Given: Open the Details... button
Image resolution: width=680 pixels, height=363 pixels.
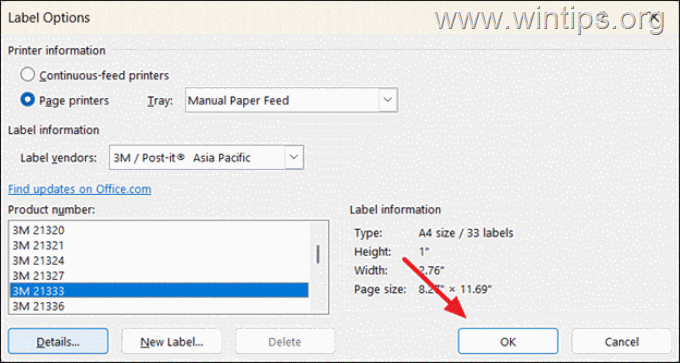Looking at the screenshot, I should pyautogui.click(x=58, y=341).
